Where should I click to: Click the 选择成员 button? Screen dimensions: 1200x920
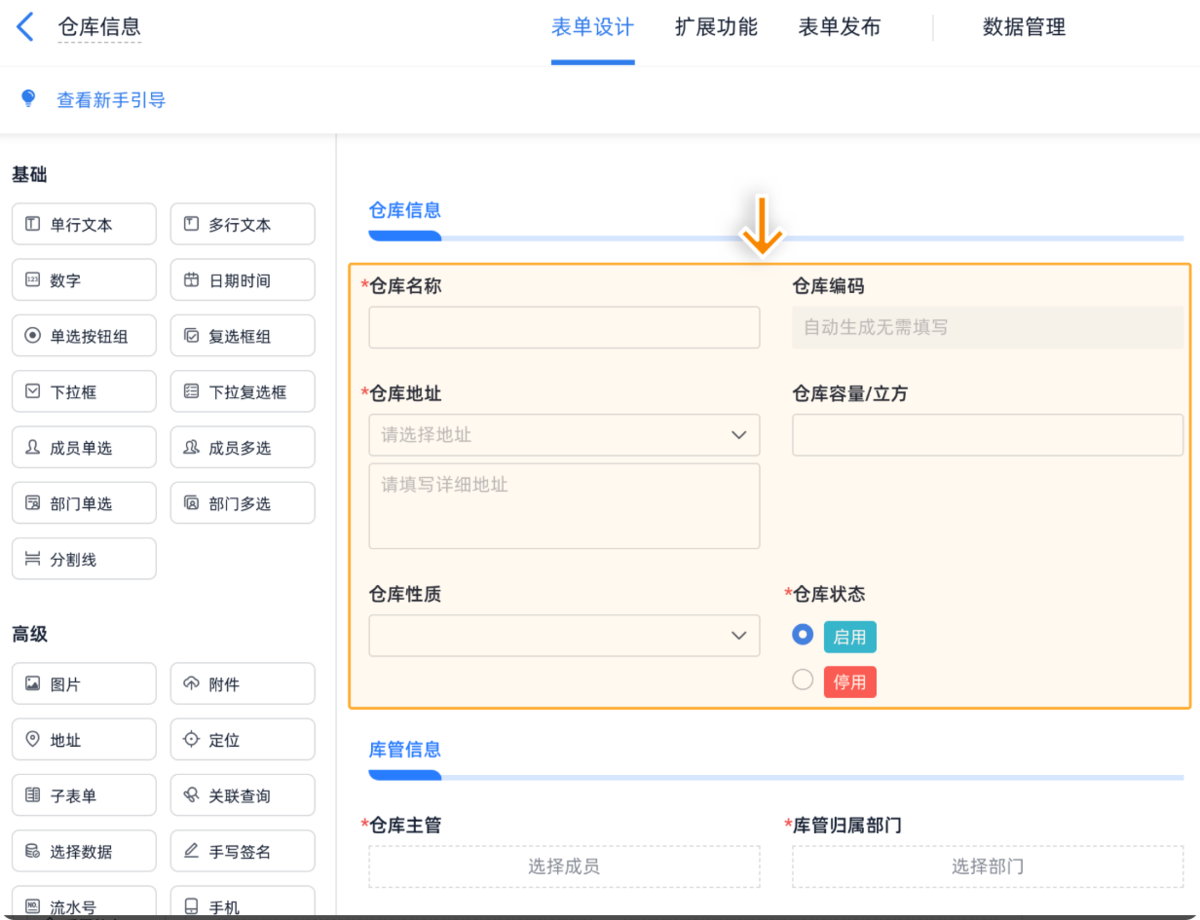pos(564,867)
